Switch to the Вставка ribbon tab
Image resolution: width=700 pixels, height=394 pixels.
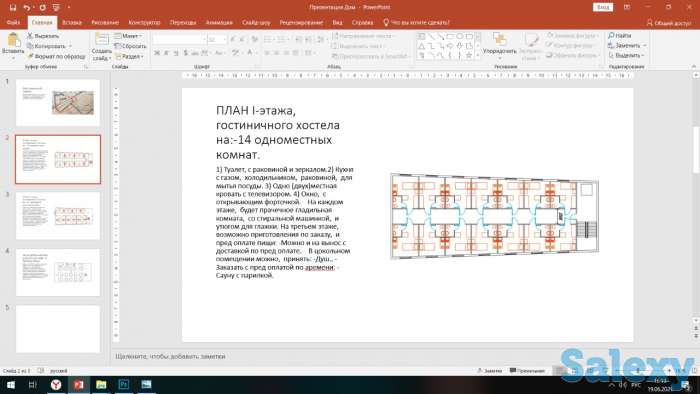pyautogui.click(x=71, y=22)
